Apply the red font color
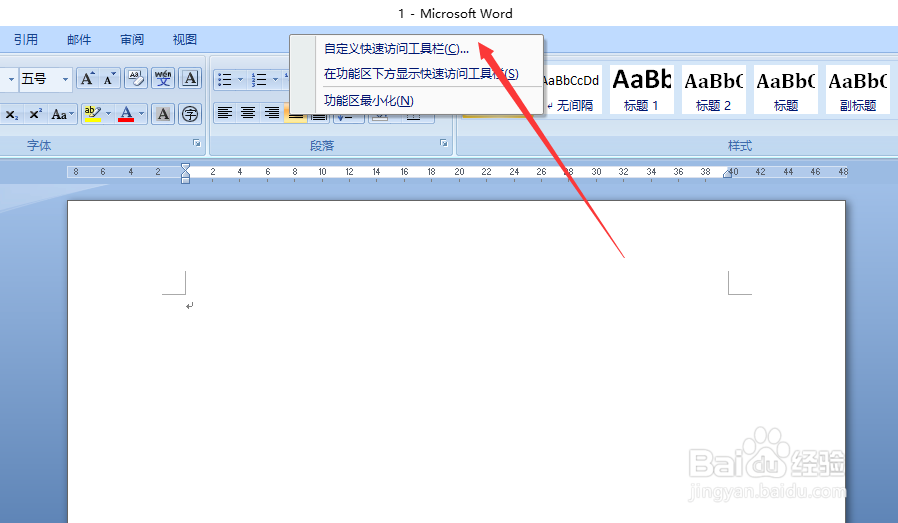 tap(126, 114)
